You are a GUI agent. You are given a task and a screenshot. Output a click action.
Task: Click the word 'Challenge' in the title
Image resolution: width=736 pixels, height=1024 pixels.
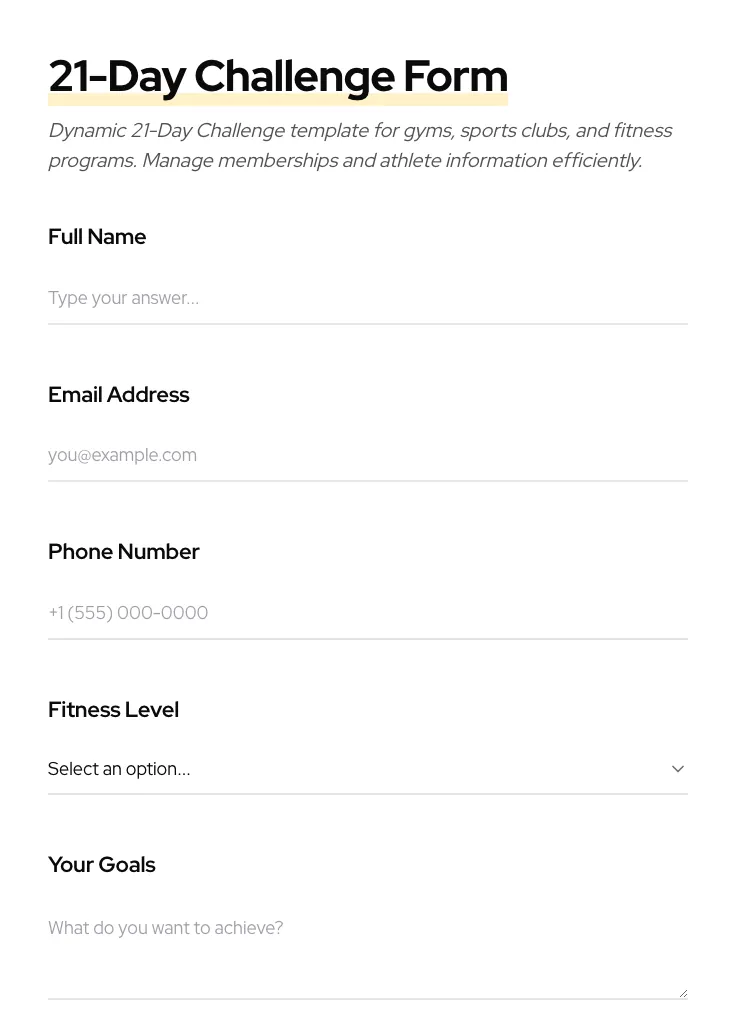(294, 77)
